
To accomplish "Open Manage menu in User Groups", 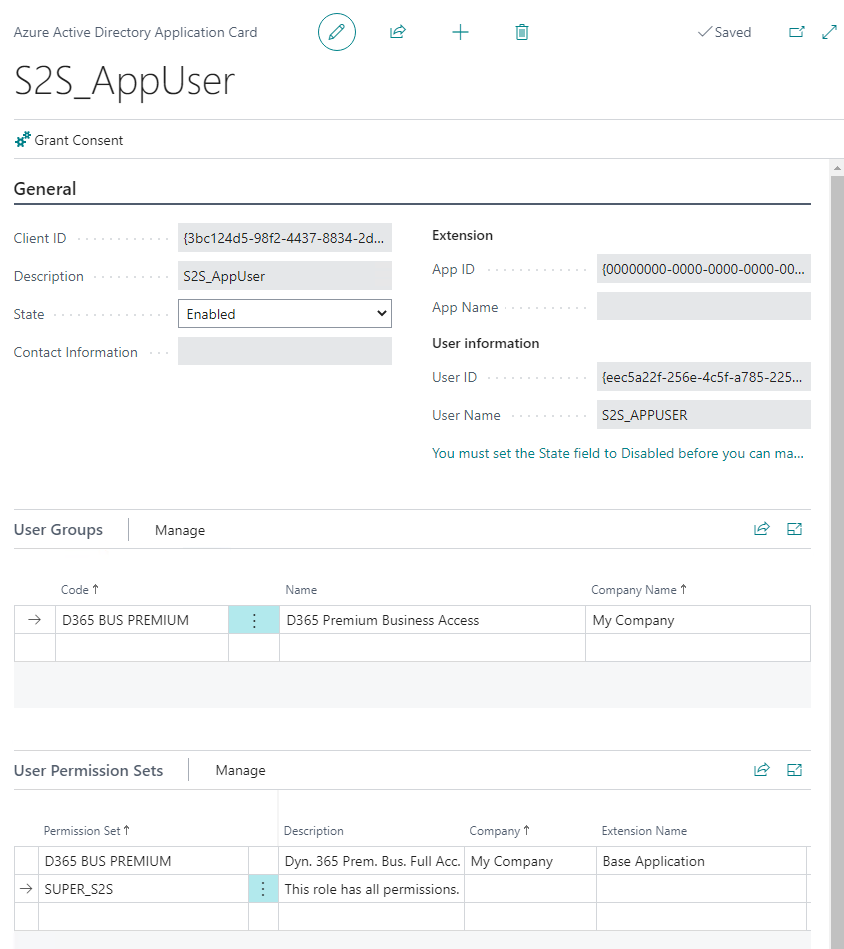I will point(180,530).
